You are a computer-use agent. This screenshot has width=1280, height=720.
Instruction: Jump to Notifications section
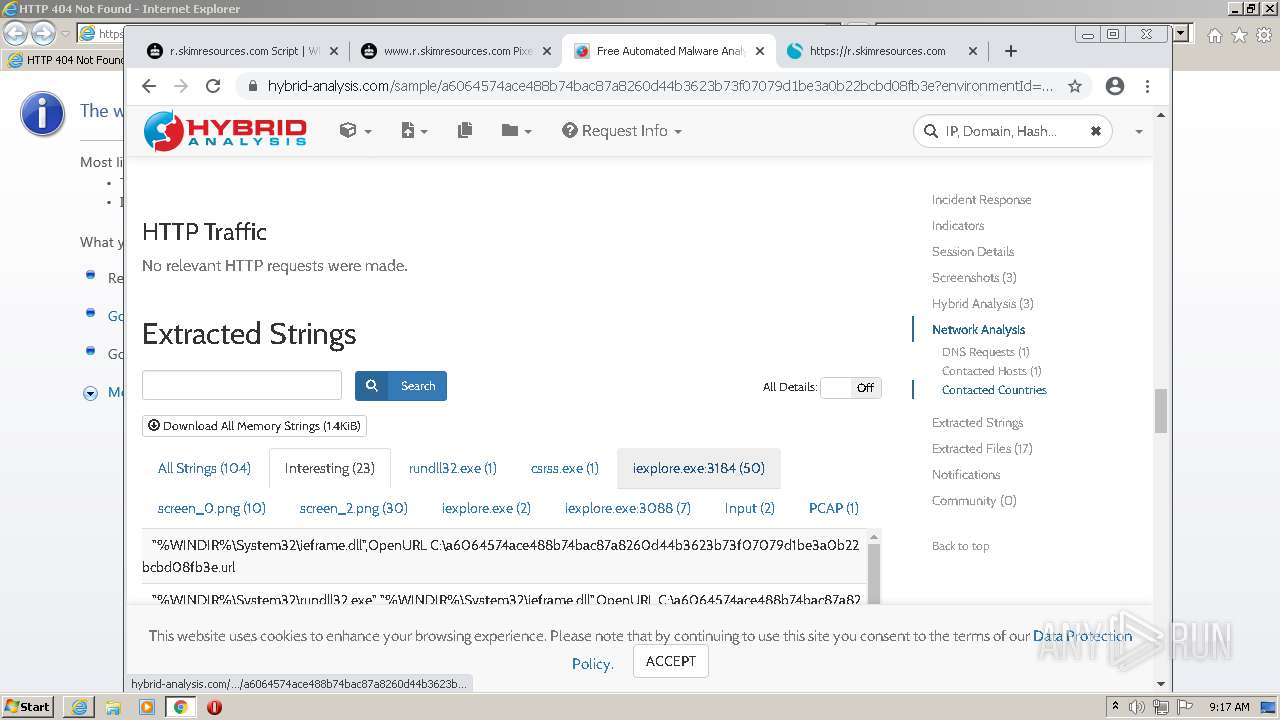point(966,475)
